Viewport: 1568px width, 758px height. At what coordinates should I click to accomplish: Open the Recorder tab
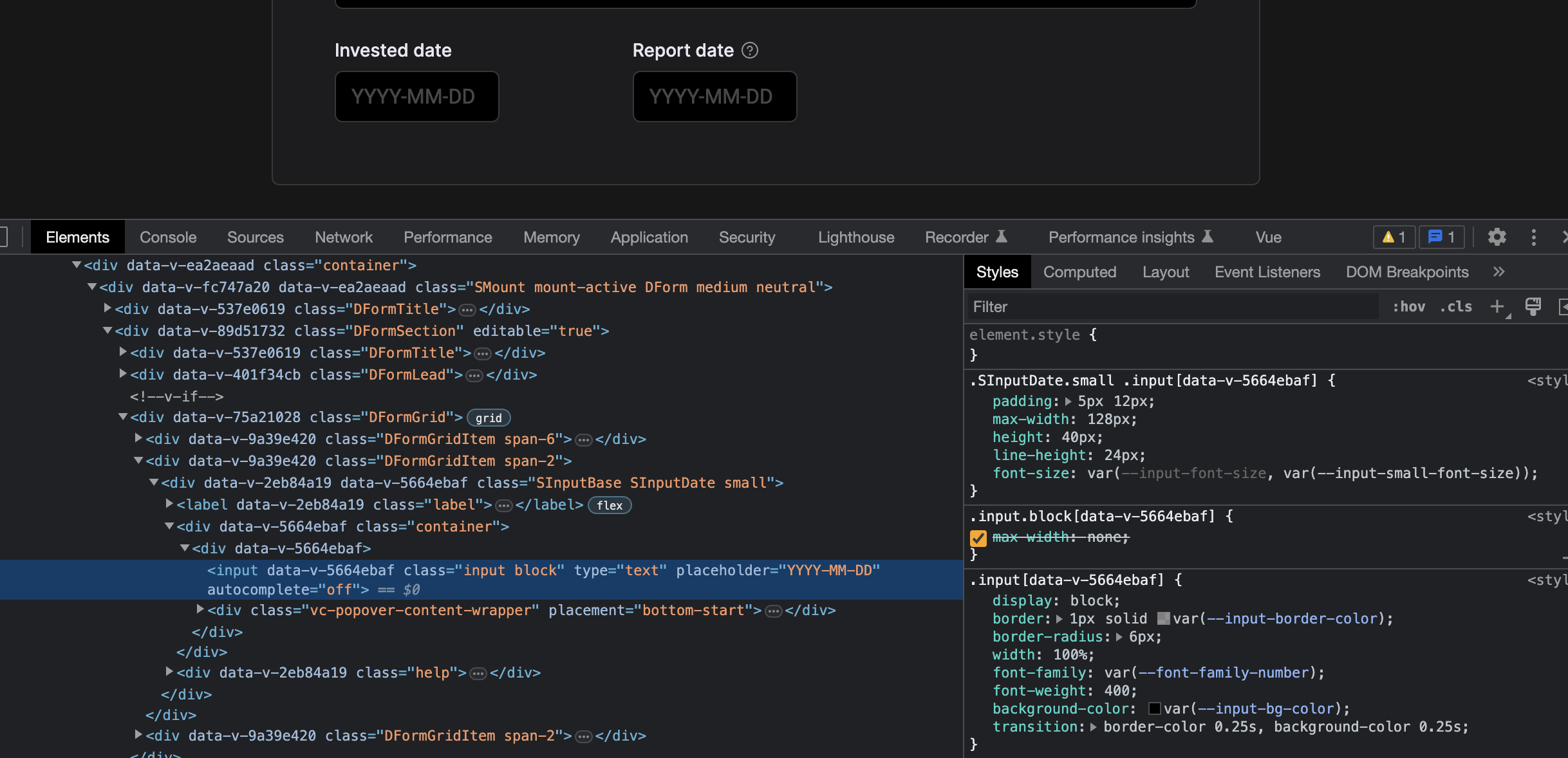click(966, 237)
